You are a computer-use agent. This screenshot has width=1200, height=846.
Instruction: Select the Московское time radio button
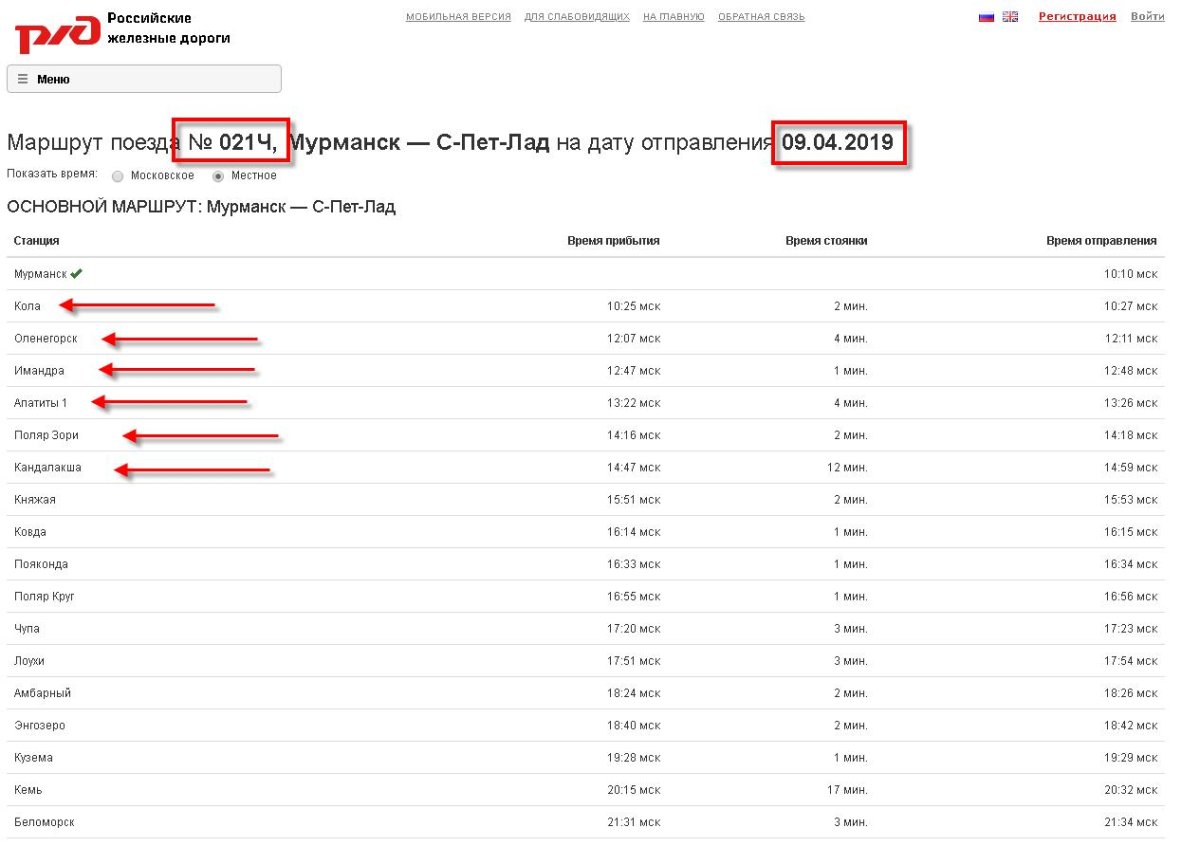(117, 176)
